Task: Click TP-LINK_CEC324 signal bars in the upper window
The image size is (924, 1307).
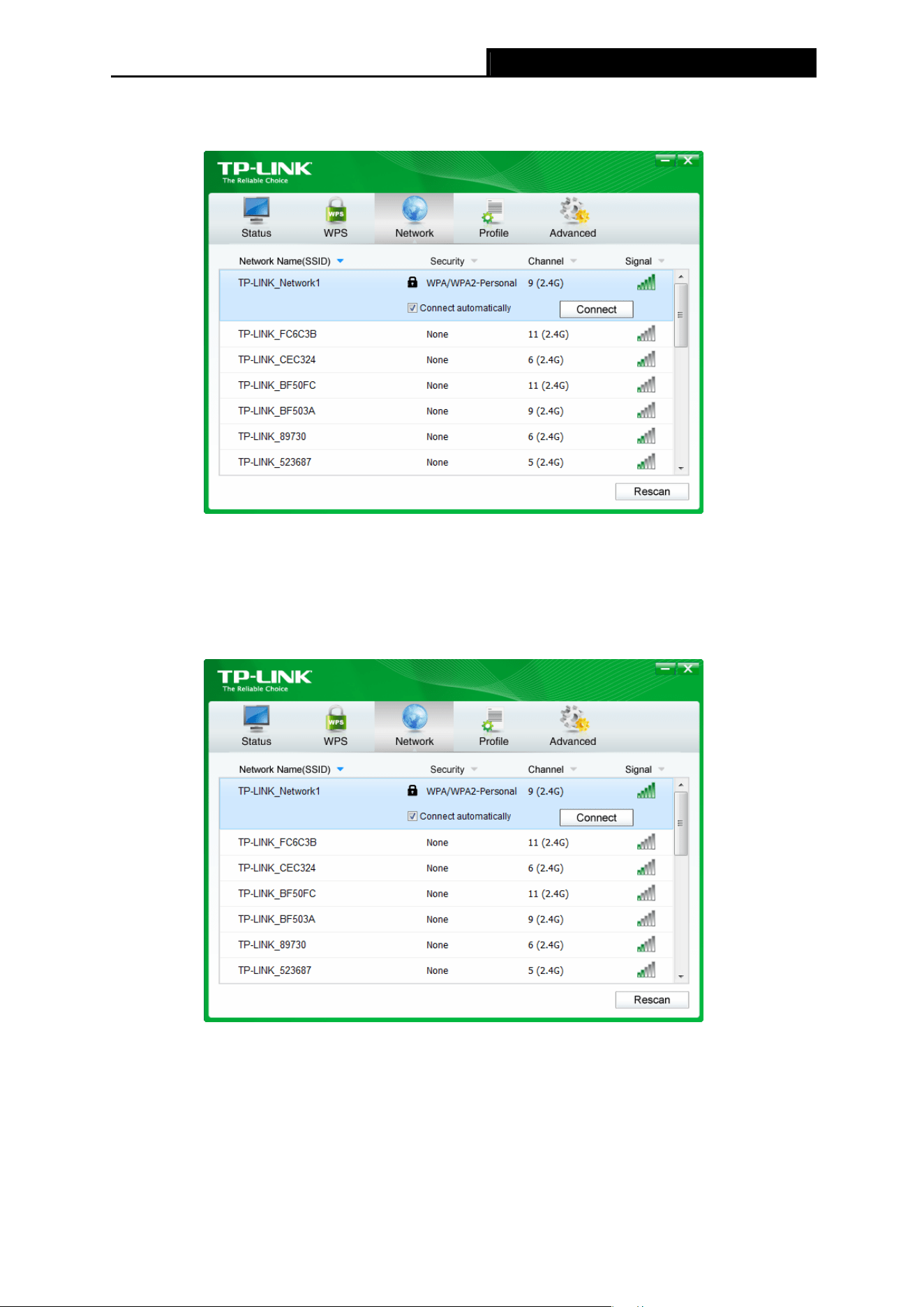Action: [646, 360]
